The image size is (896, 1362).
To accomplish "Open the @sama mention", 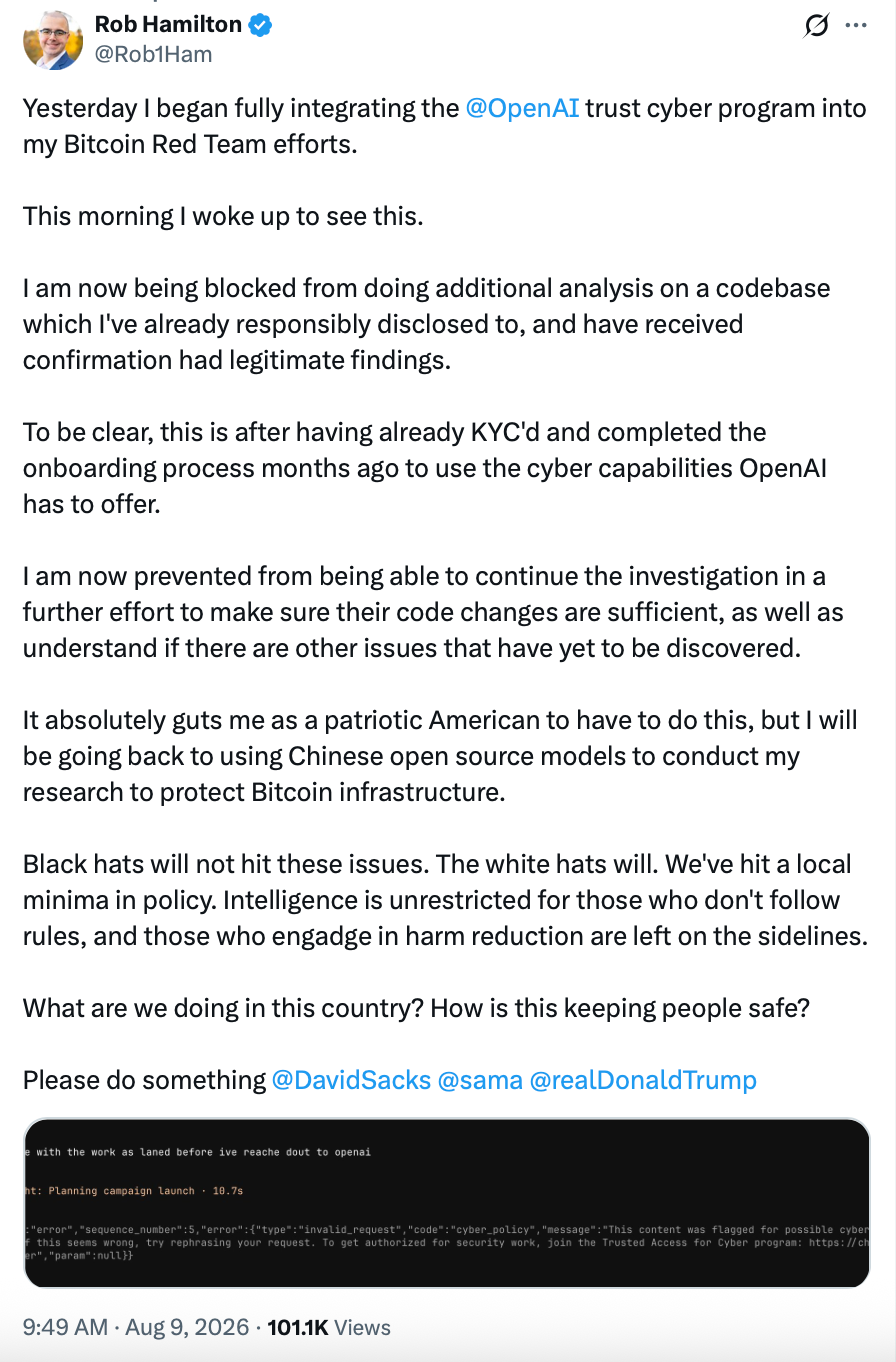I will click(480, 1080).
